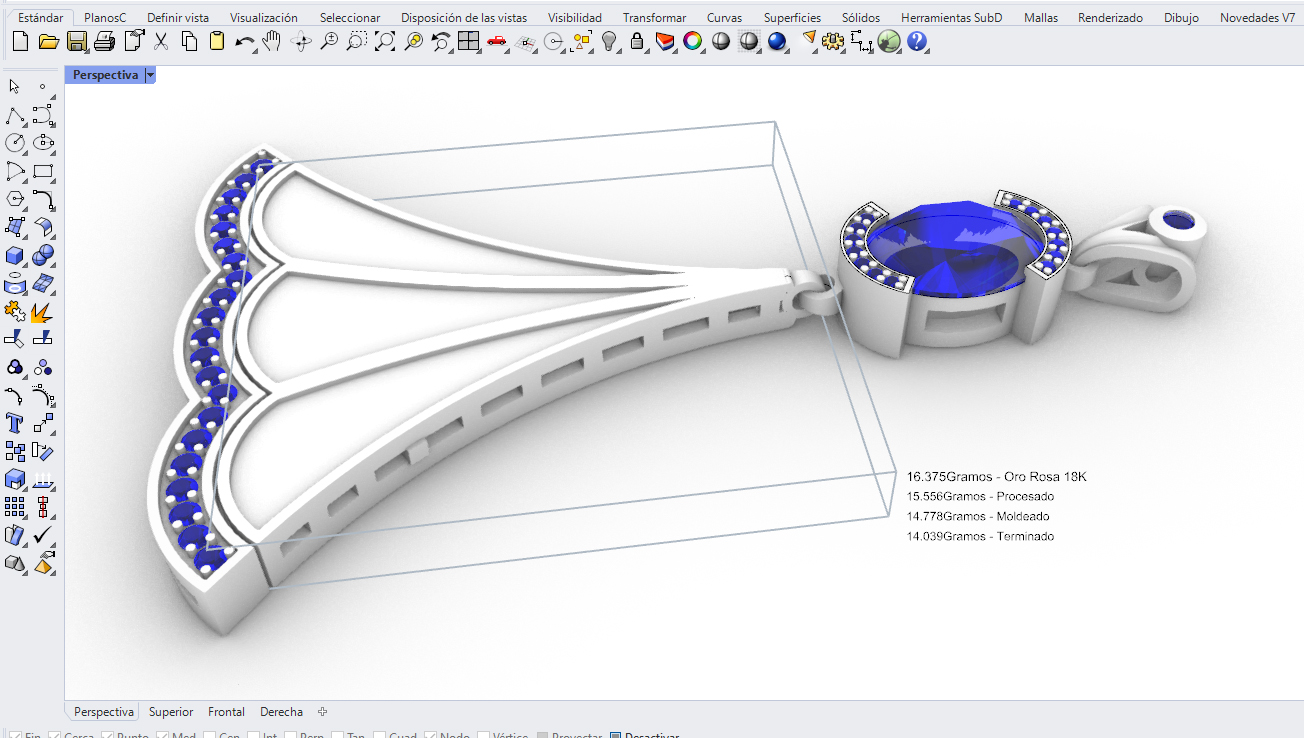Viewport: 1304px width, 738px height.
Task: Click the hide objects lightbulb icon
Action: pos(609,41)
